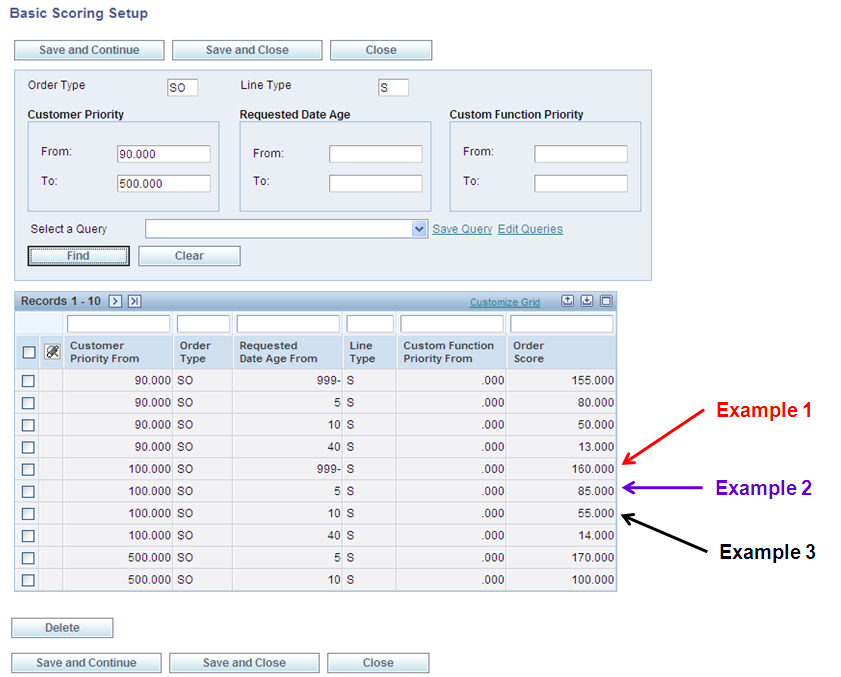This screenshot has height=677, width=841.
Task: Click the Custom Function Priority From field
Action: (581, 154)
